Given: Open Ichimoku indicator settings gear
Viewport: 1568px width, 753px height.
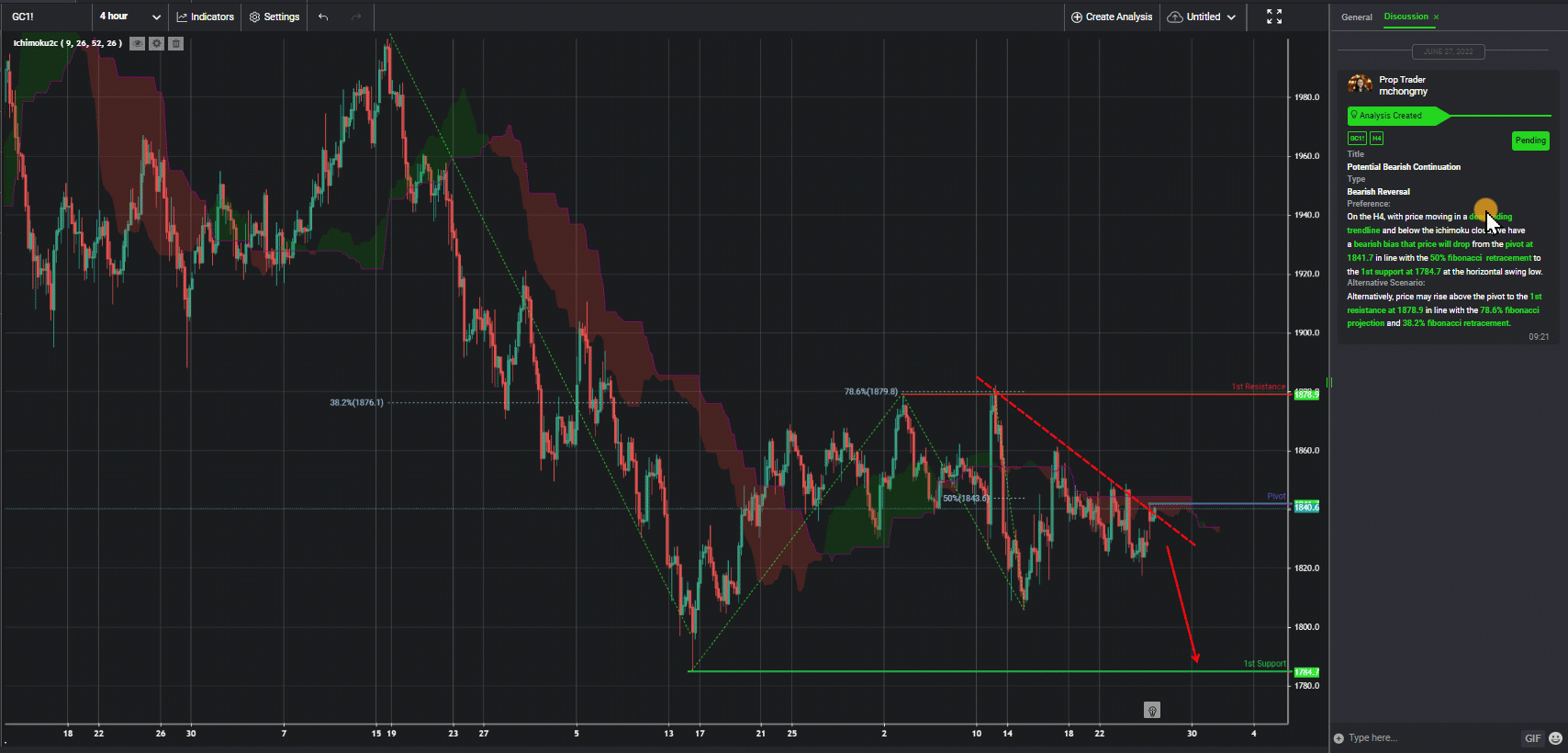Looking at the screenshot, I should click(157, 43).
